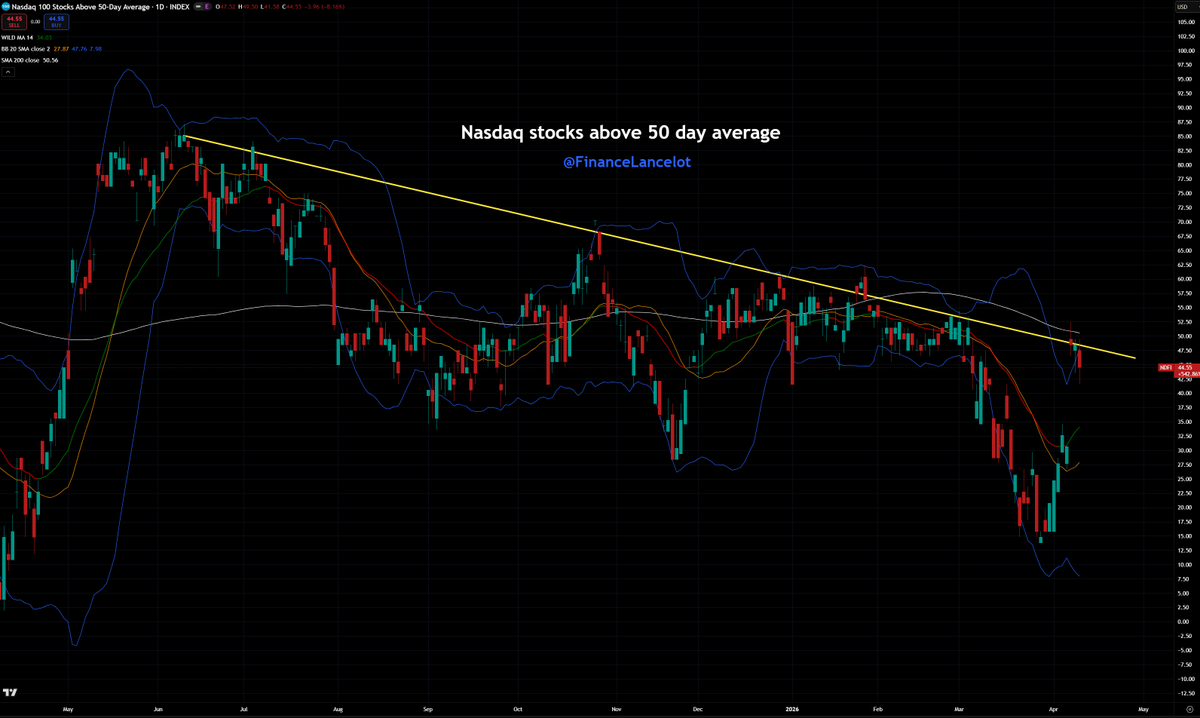Click the 2026 label on the time axis
Image resolution: width=1200 pixels, height=718 pixels.
coord(793,709)
